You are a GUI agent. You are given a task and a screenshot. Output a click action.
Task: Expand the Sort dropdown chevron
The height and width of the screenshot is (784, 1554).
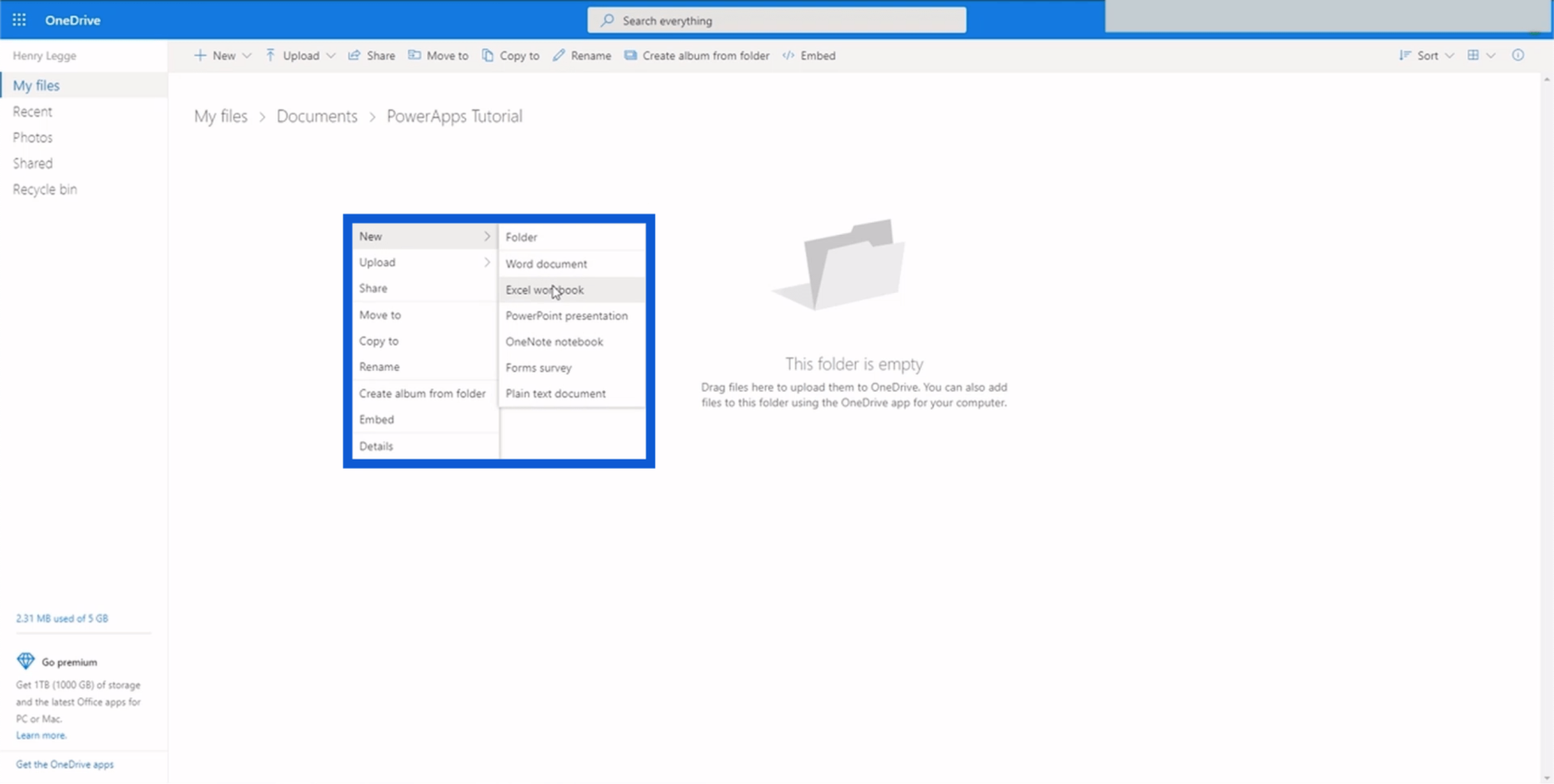[1449, 55]
